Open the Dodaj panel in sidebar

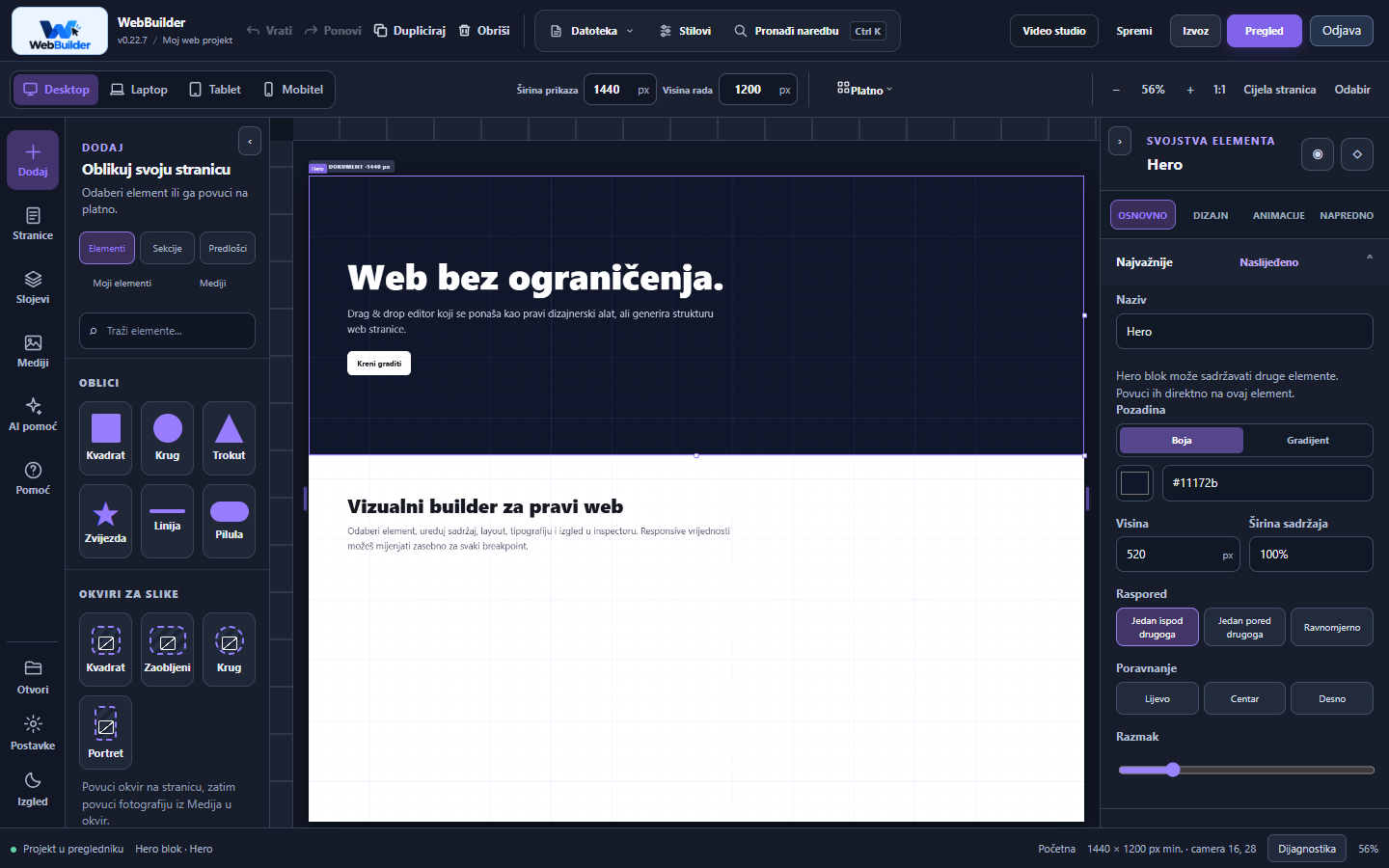coord(33,160)
